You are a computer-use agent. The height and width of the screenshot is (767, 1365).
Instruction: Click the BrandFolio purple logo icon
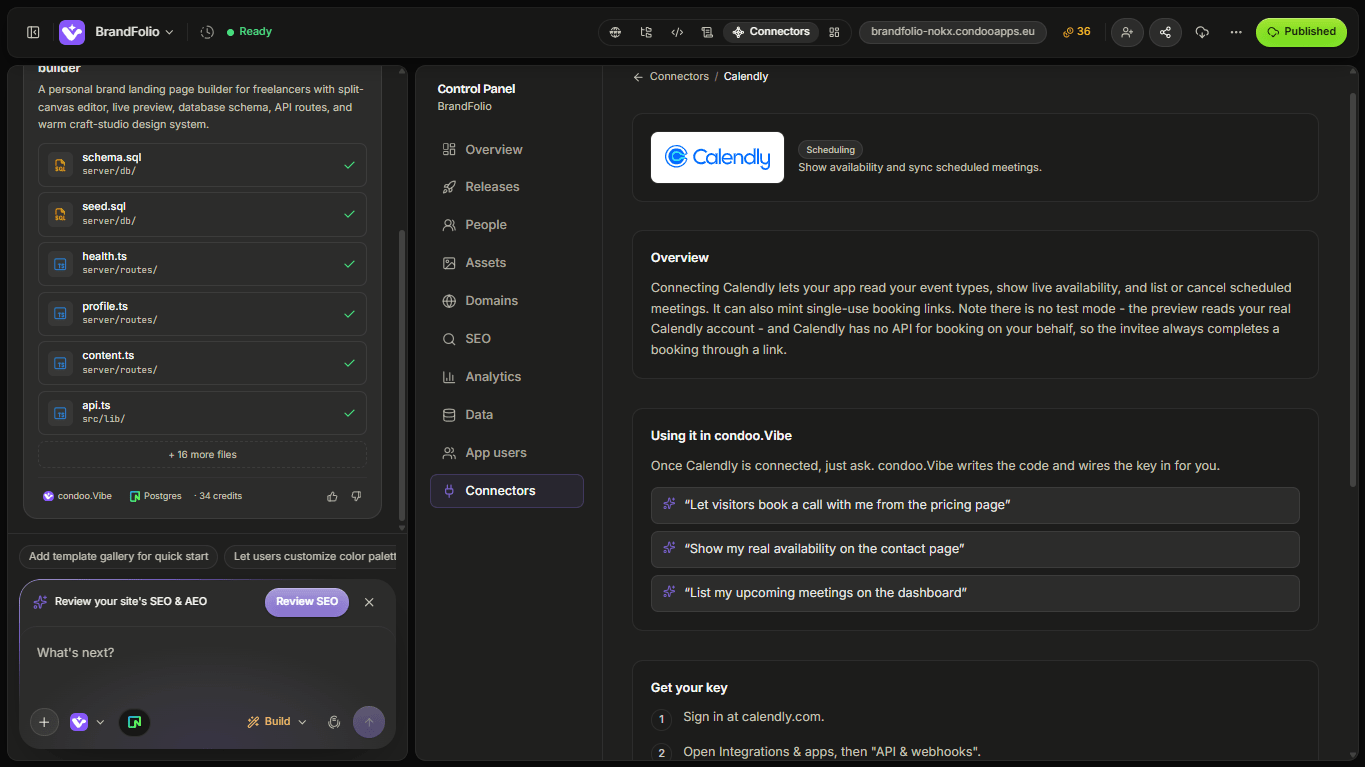pyautogui.click(x=72, y=32)
